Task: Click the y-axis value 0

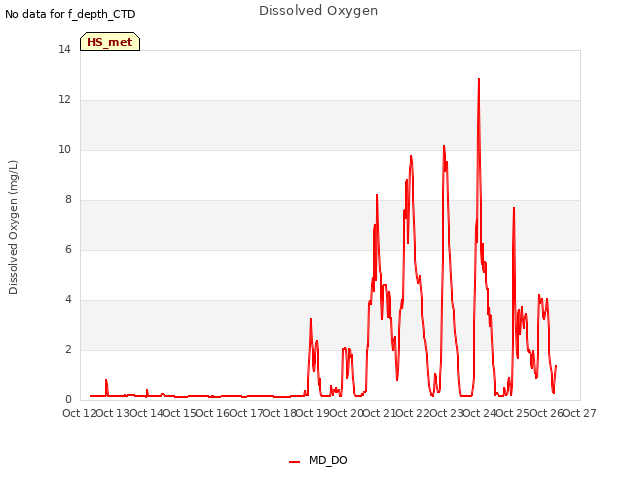Action: click(x=68, y=399)
